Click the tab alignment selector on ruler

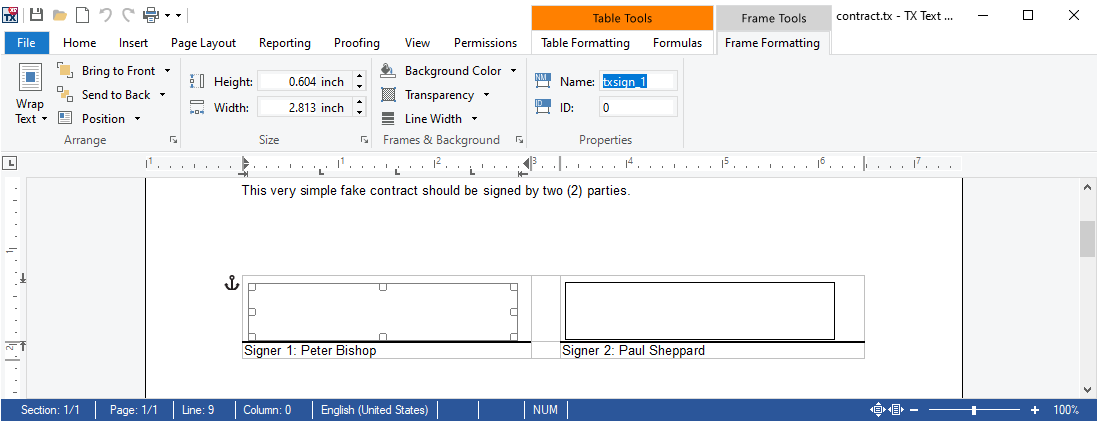11,164
